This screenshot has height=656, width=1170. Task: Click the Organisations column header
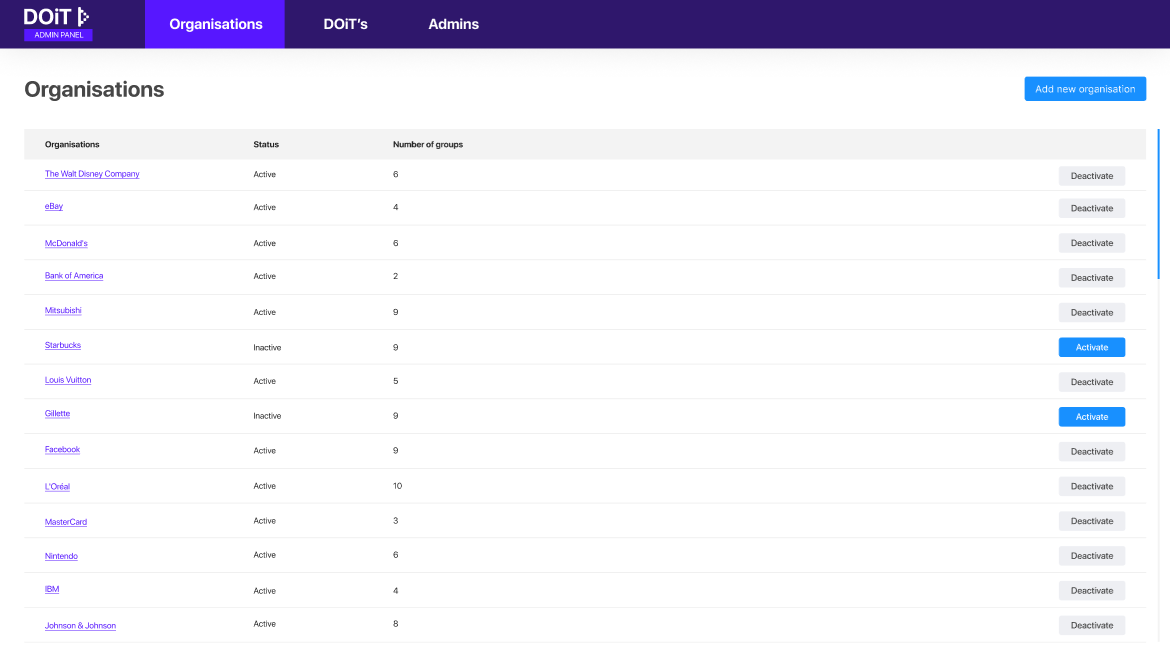pyautogui.click(x=72, y=144)
